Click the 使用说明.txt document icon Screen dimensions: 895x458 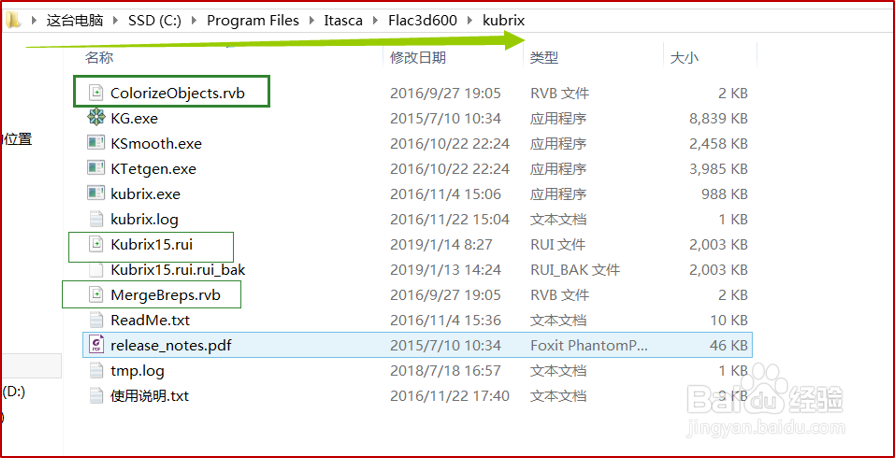point(96,396)
